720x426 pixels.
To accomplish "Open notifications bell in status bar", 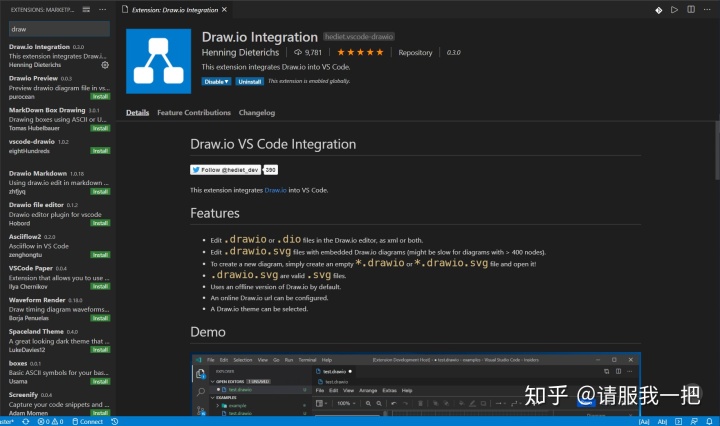I will [x=709, y=421].
